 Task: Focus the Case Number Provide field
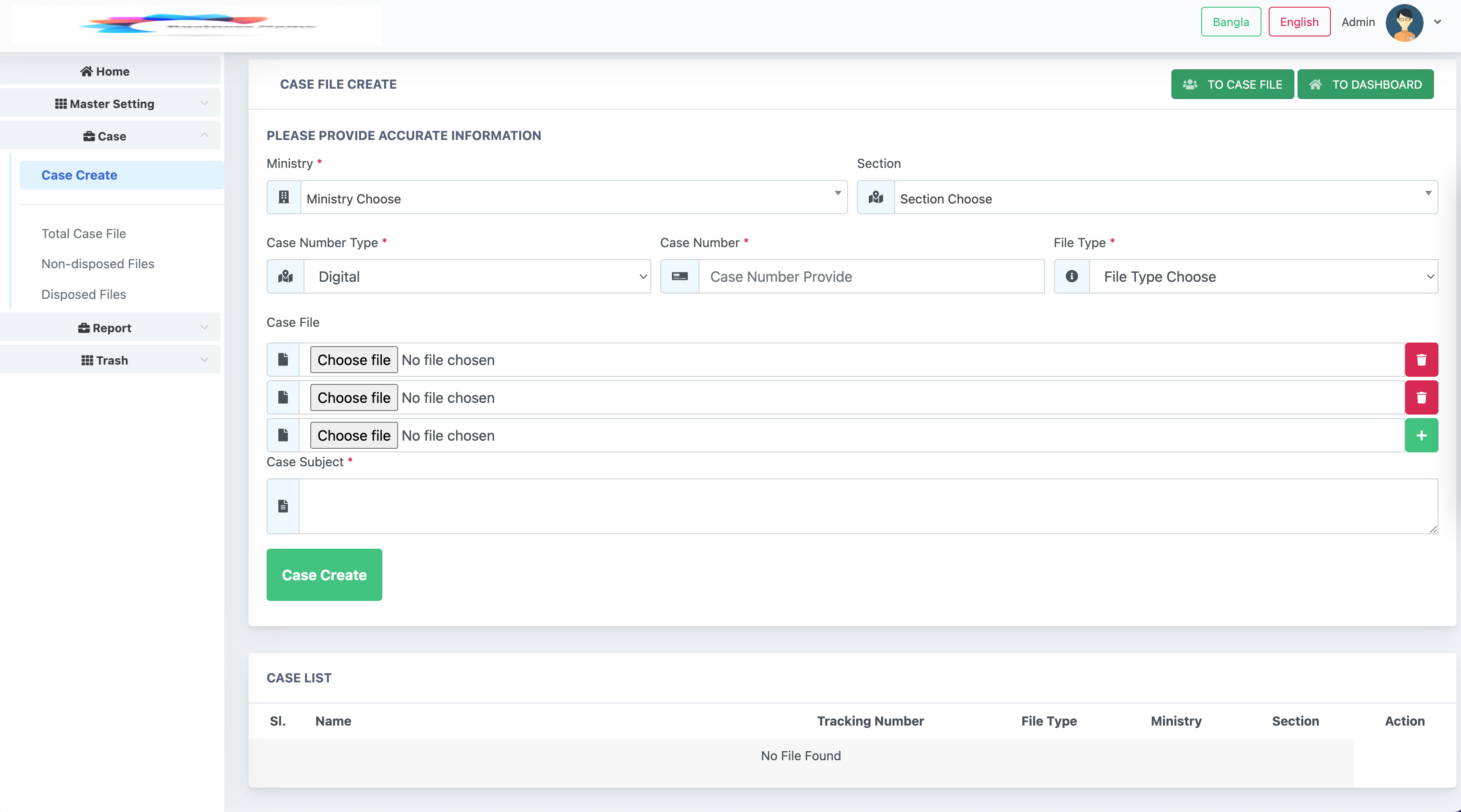(x=871, y=276)
